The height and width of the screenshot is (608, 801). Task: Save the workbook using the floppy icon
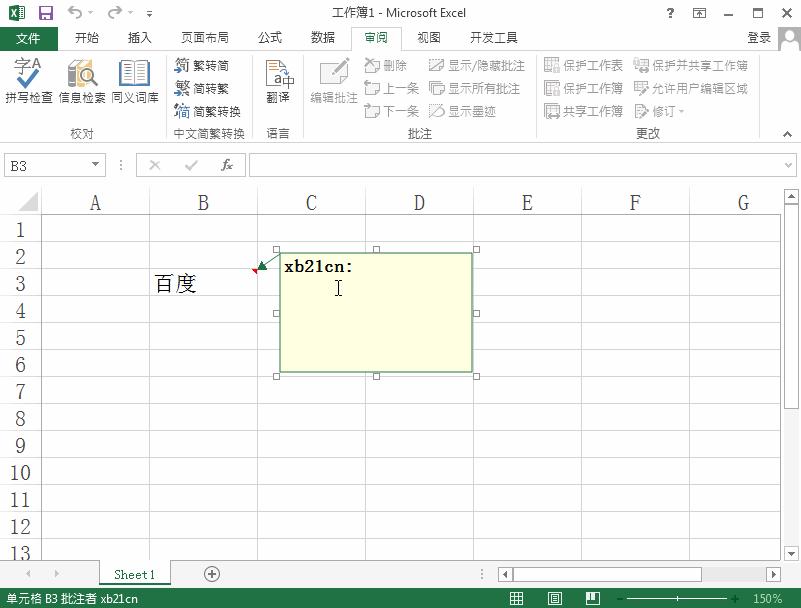click(46, 13)
